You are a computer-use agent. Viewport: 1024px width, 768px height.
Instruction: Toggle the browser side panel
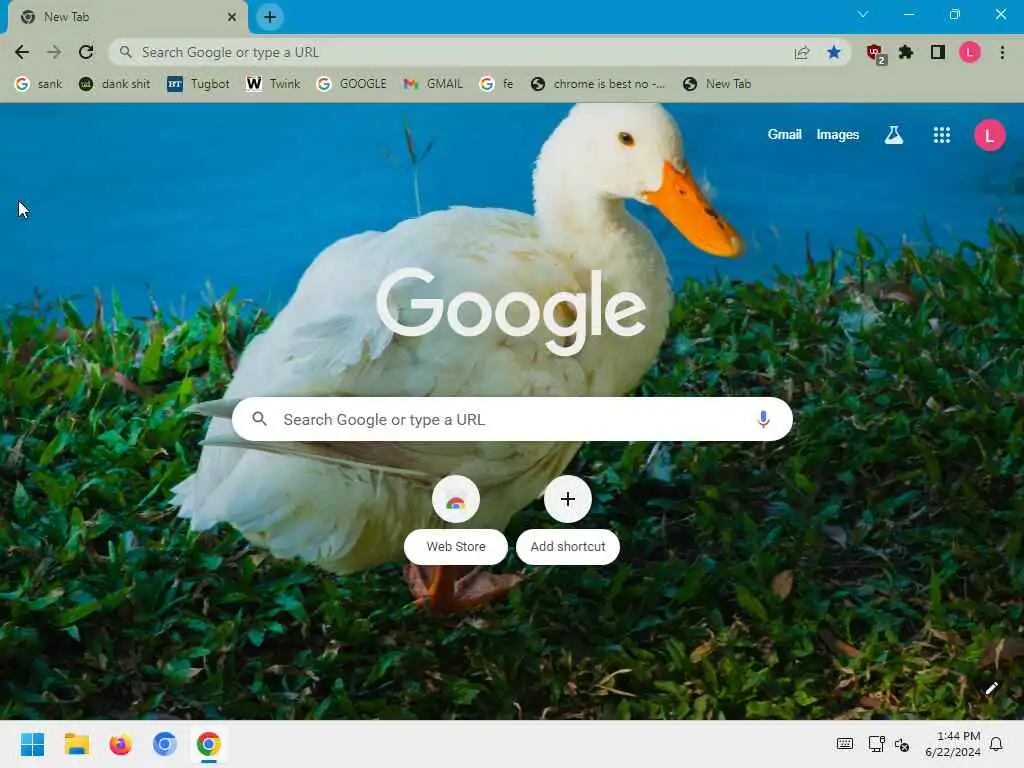click(938, 52)
